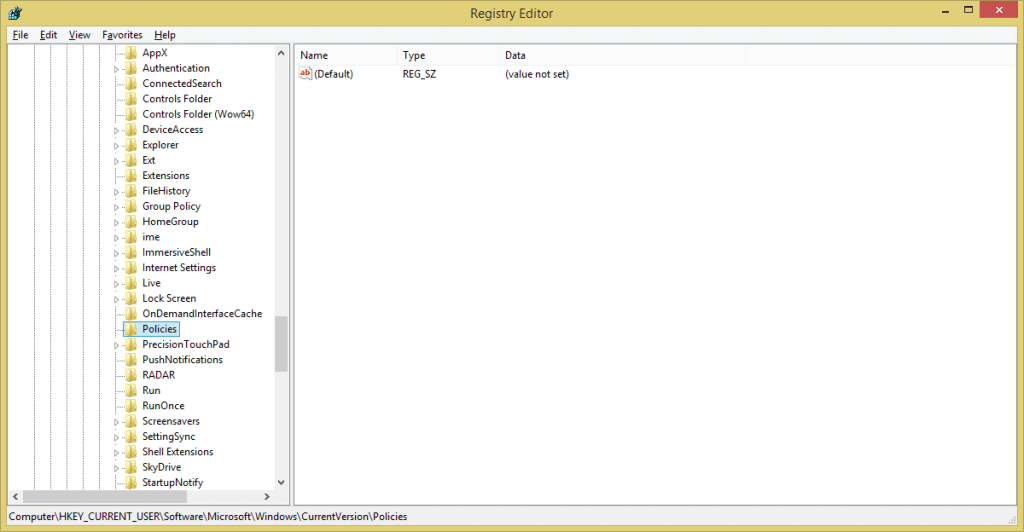Expand the Lock Screen key
This screenshot has height=532, width=1024.
(116, 300)
